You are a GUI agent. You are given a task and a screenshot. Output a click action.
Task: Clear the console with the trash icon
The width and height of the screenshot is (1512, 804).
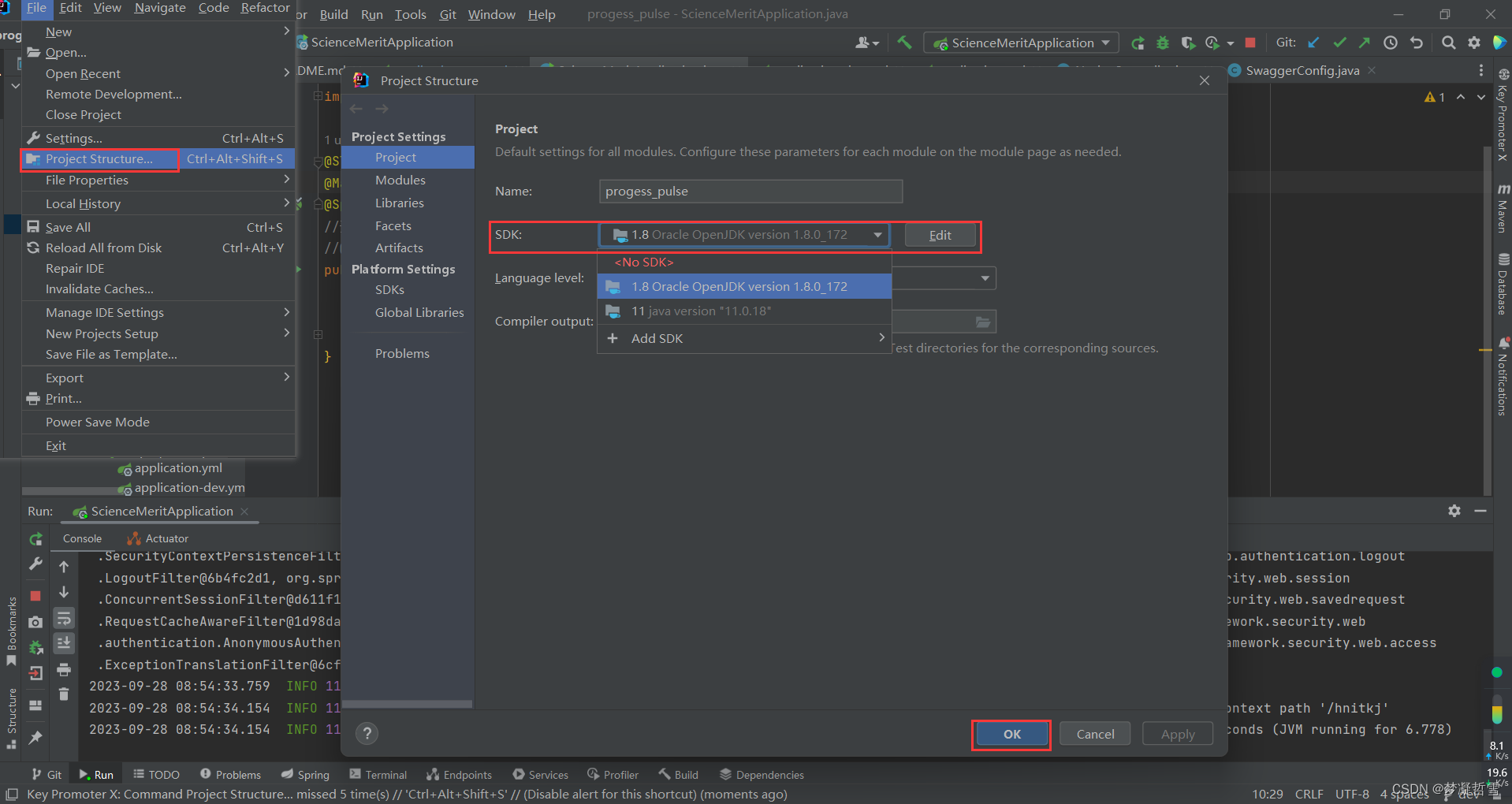64,693
